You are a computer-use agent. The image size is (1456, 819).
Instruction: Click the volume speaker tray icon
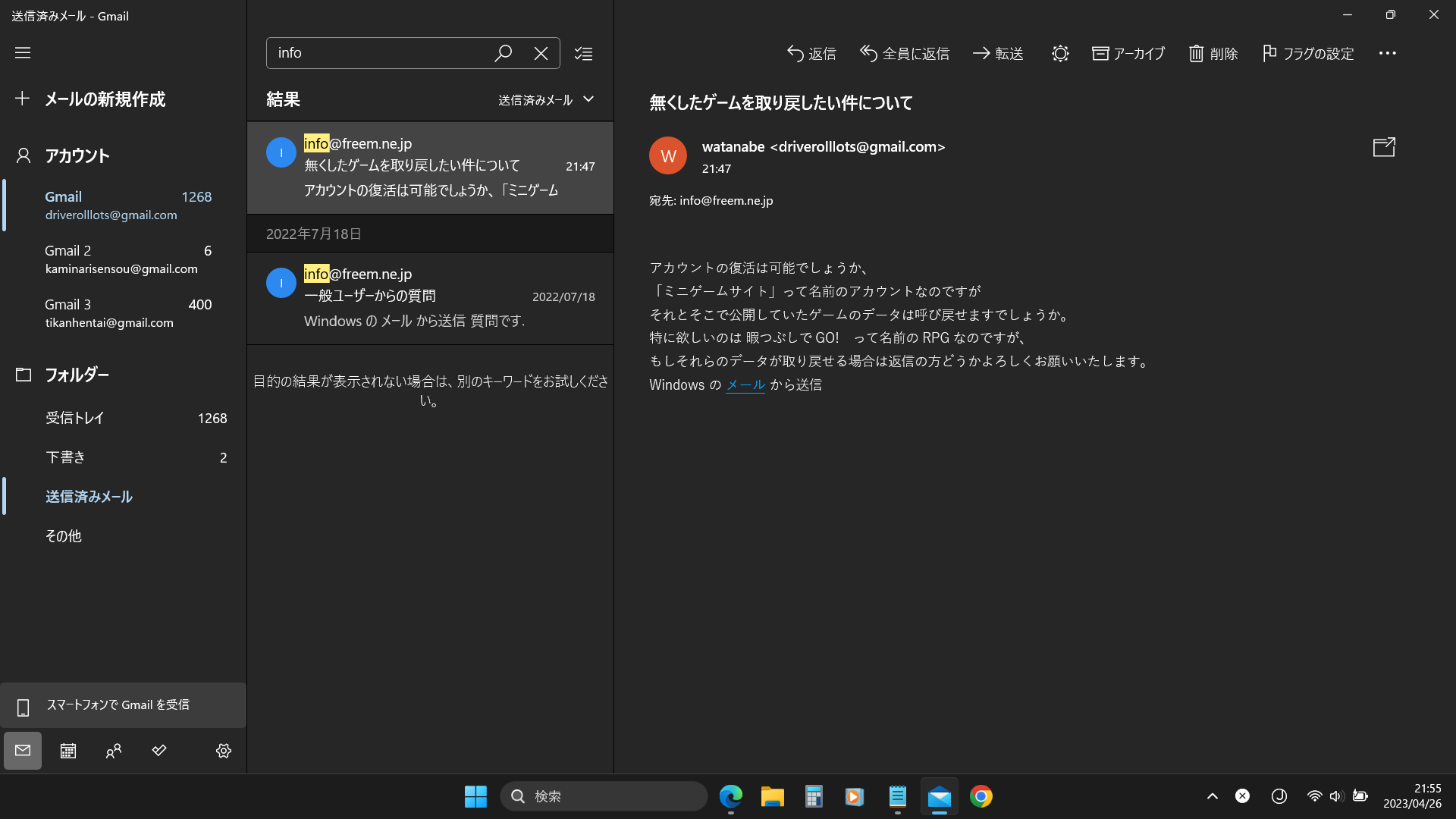tap(1336, 796)
